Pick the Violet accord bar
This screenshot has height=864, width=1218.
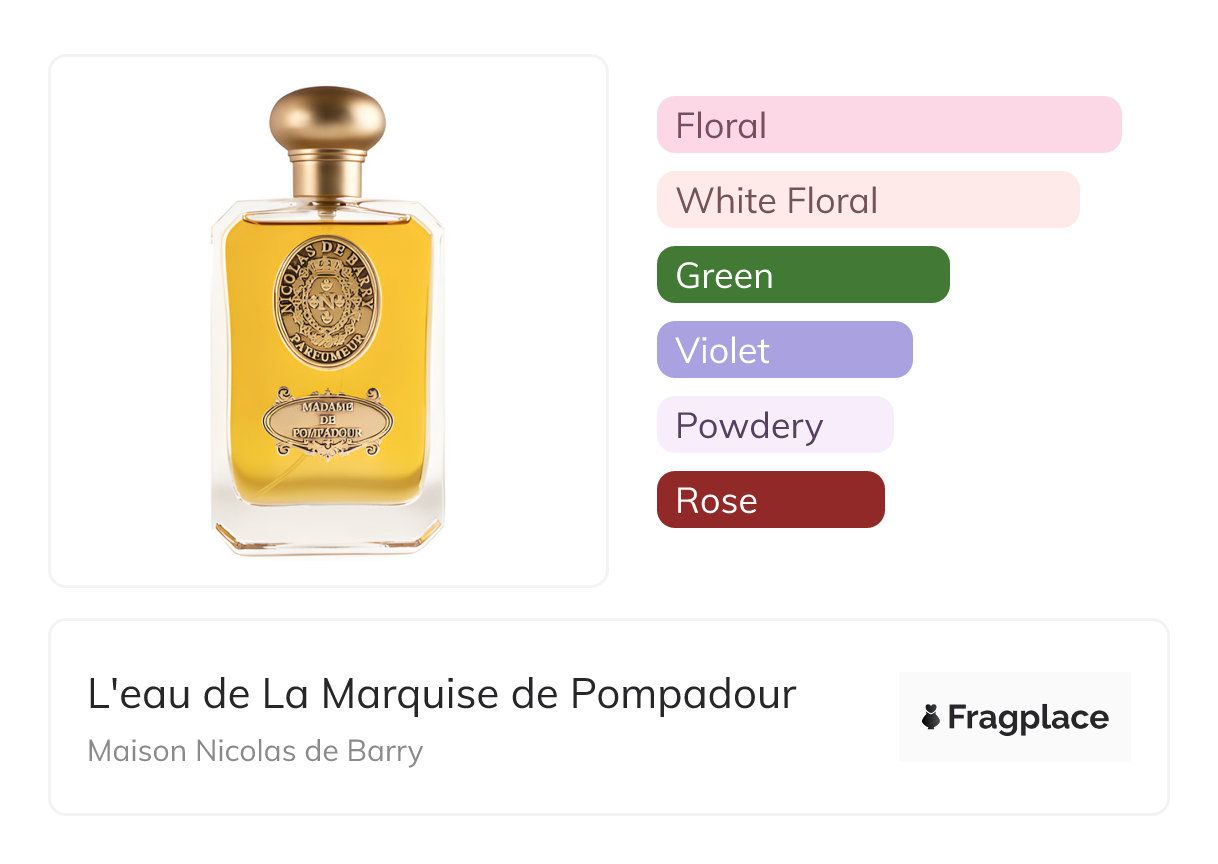pos(784,350)
